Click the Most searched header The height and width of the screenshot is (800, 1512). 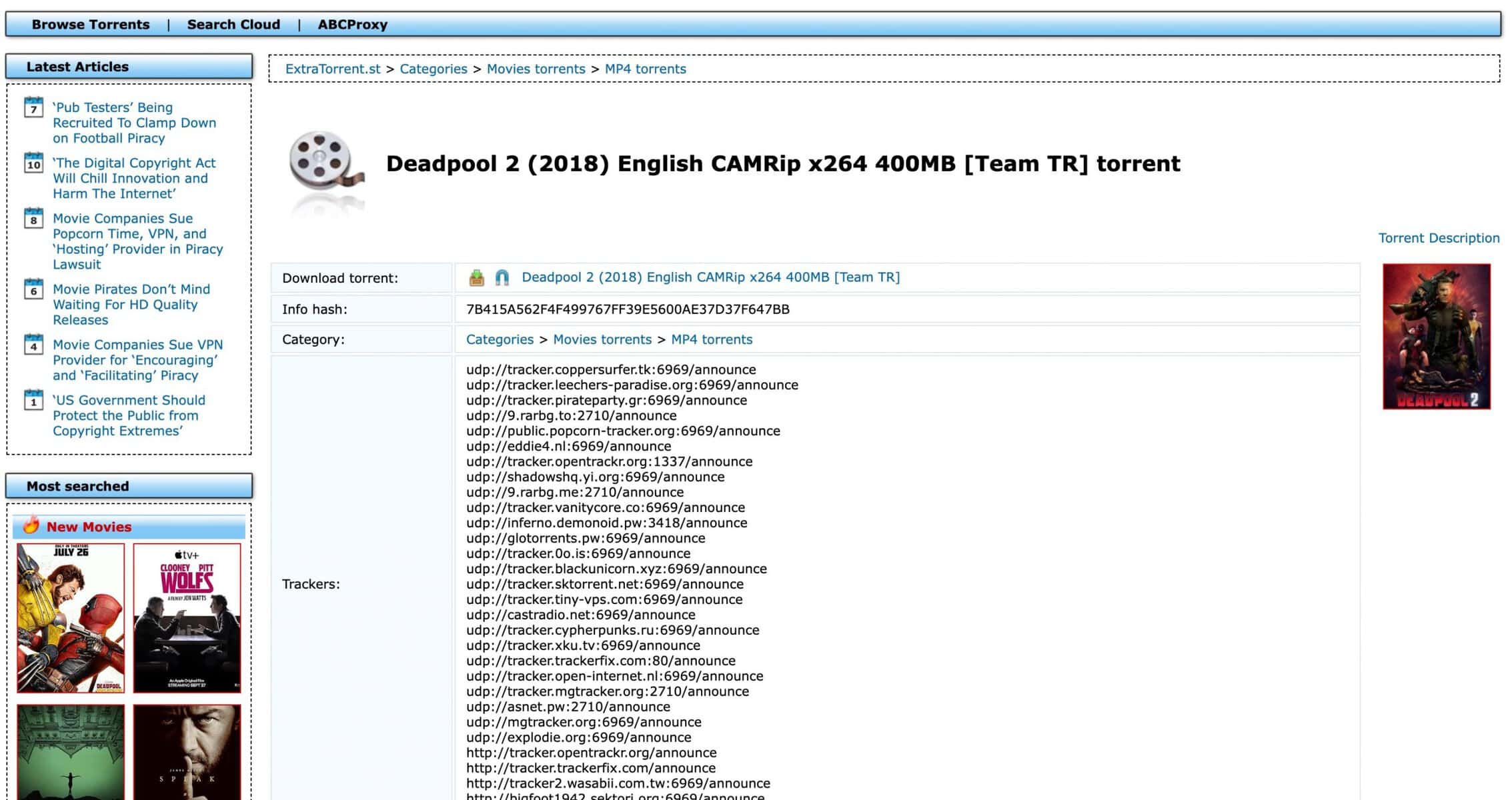pos(129,486)
